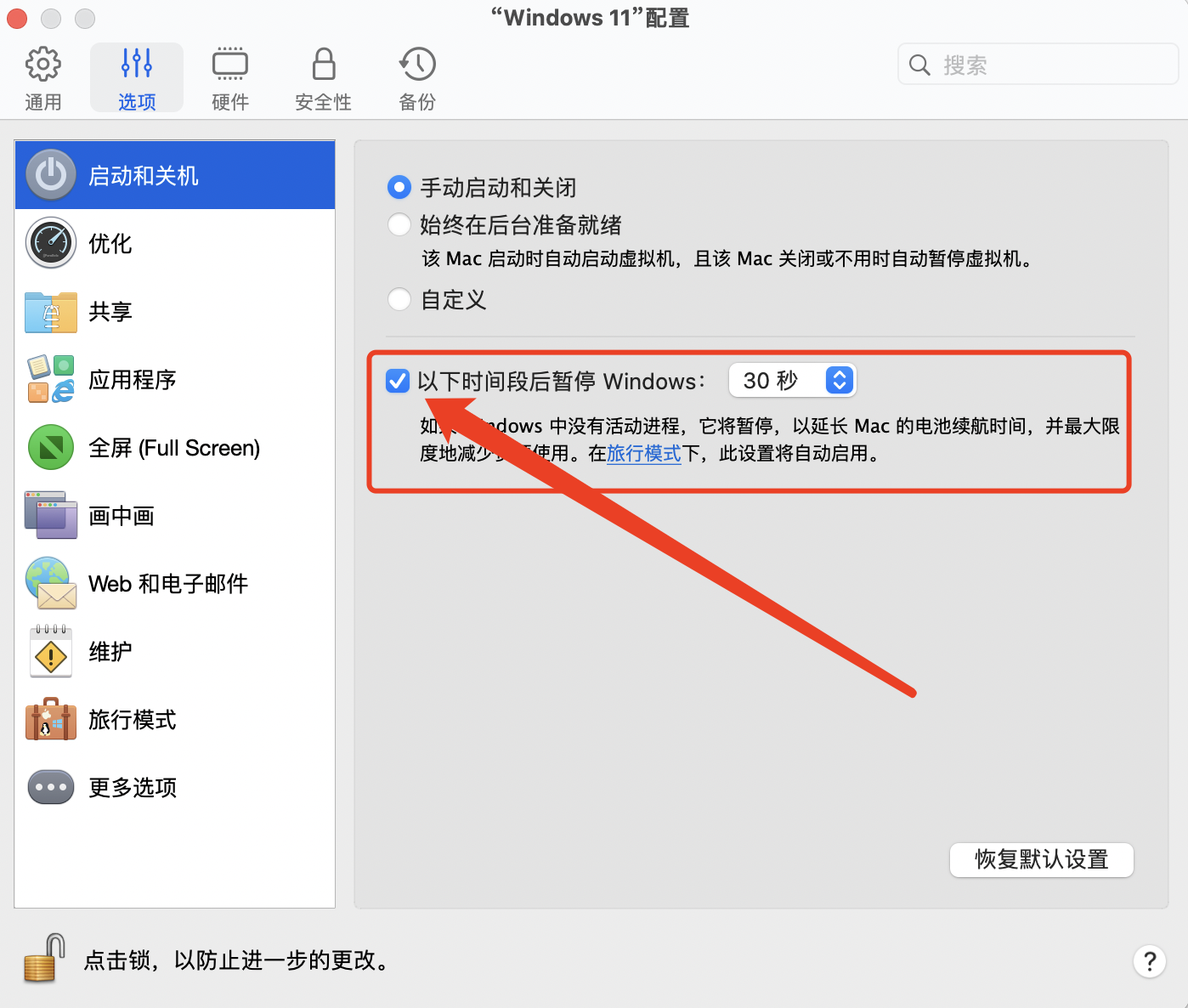Open the 备份 backup clock icon
Viewport: 1188px width, 1008px height.
click(x=417, y=64)
